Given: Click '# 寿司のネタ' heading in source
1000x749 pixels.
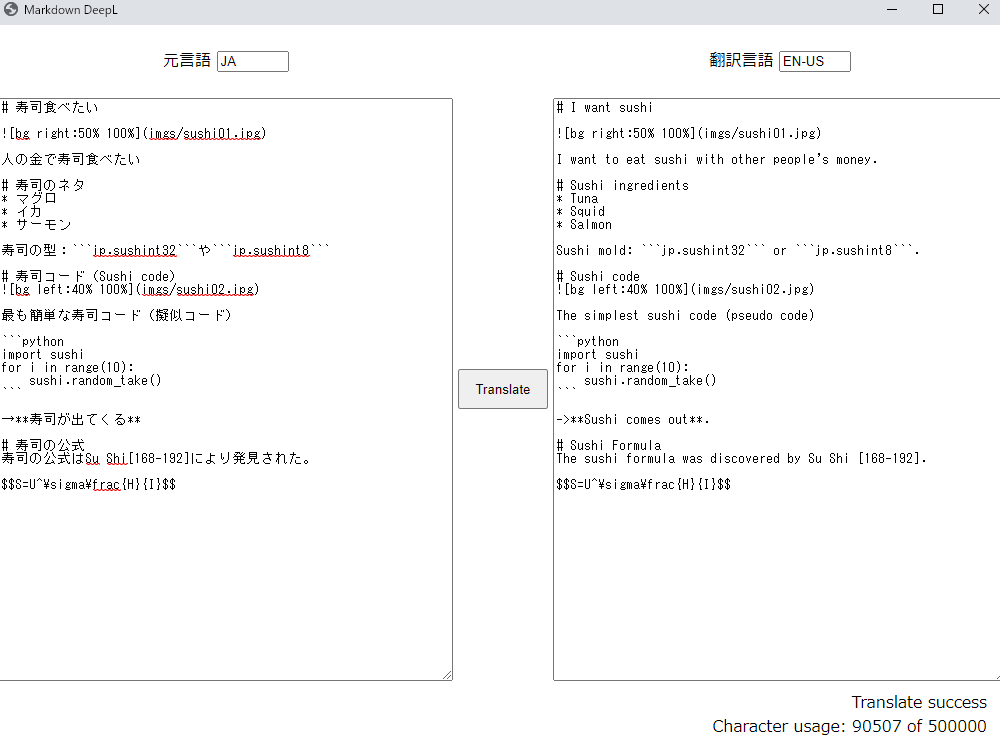Looking at the screenshot, I should 43,185.
